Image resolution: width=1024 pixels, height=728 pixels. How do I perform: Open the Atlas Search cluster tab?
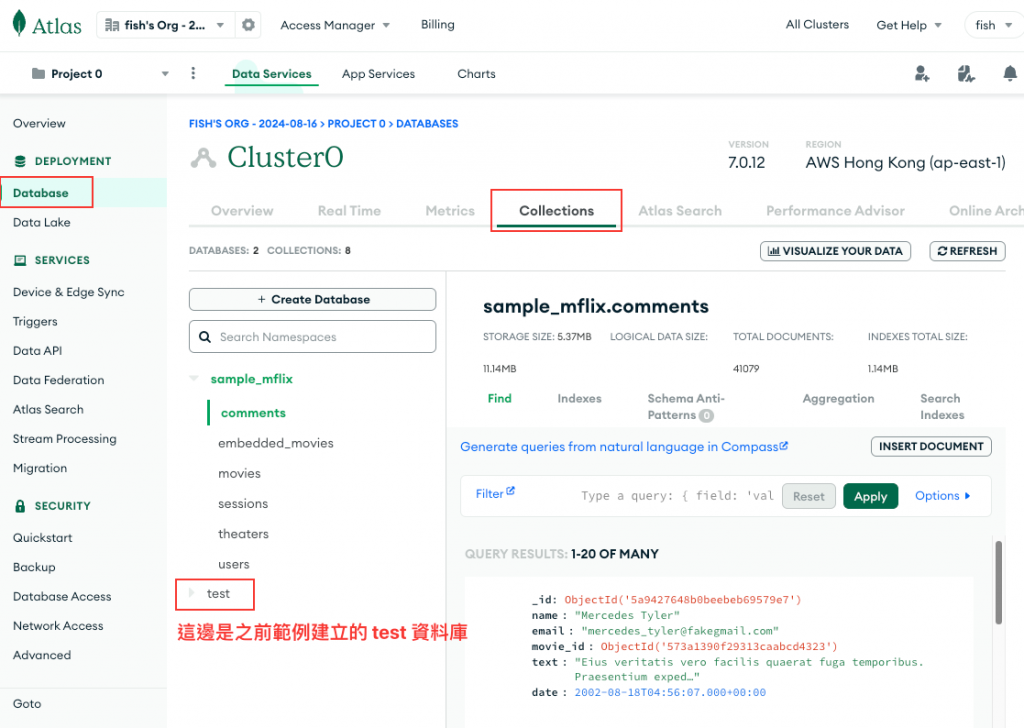coord(680,211)
